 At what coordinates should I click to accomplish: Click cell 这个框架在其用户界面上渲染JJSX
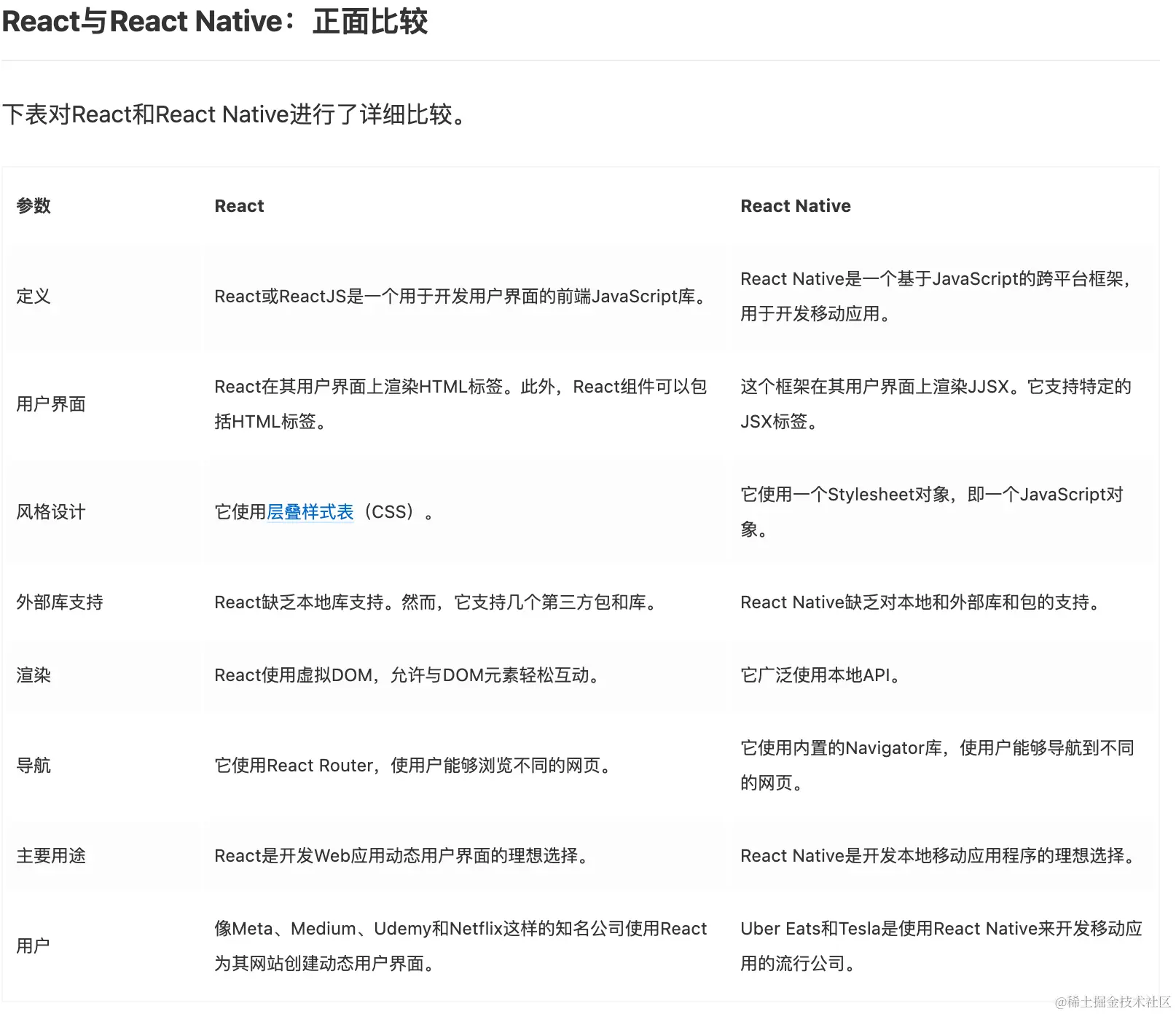point(937,404)
